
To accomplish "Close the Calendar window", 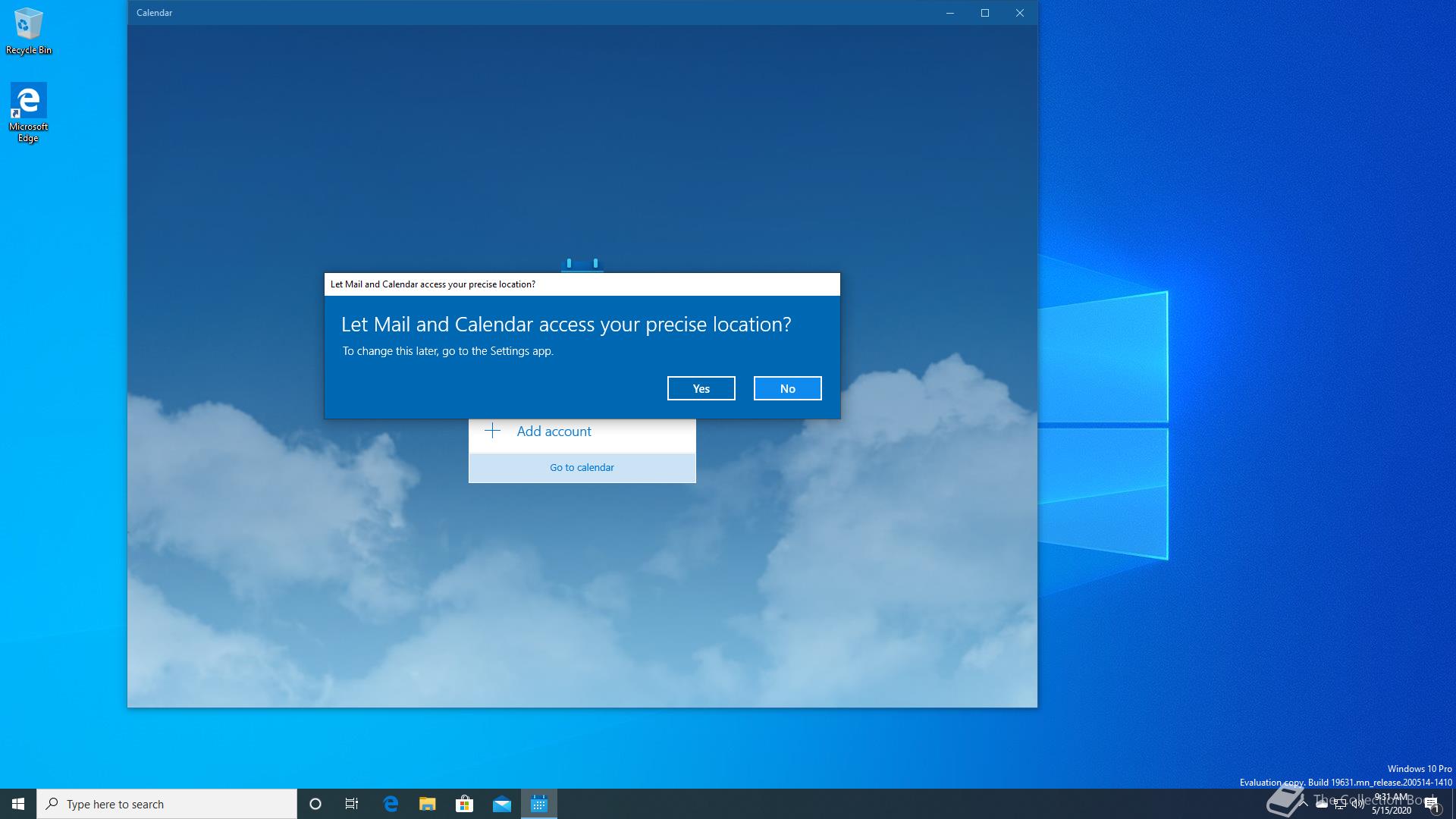I will tap(1020, 13).
